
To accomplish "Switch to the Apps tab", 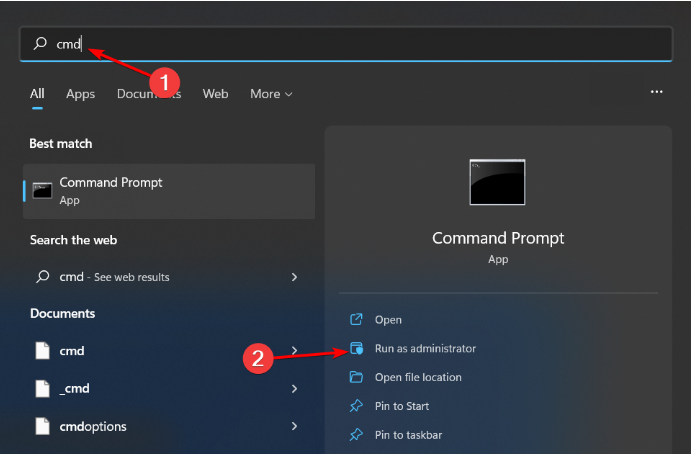I will point(80,94).
